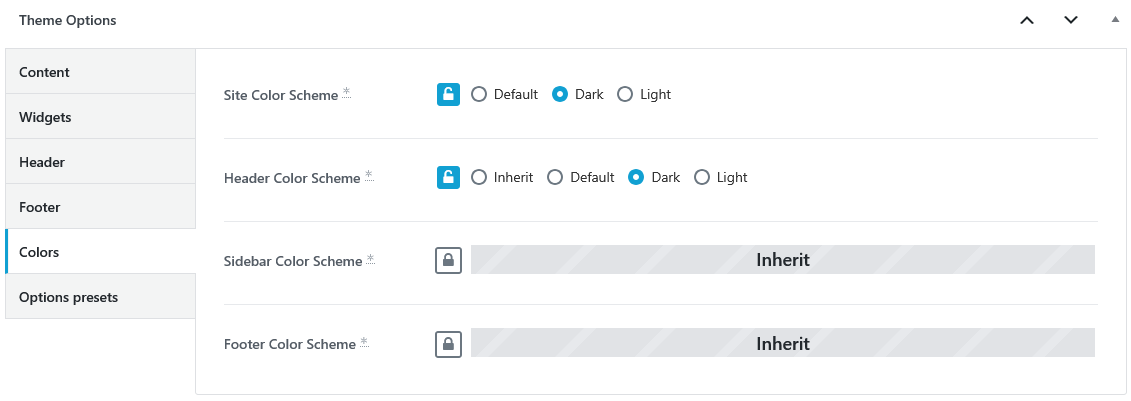Click the lock icon for Sidebar Color Scheme
1131x401 pixels.
click(x=448, y=260)
